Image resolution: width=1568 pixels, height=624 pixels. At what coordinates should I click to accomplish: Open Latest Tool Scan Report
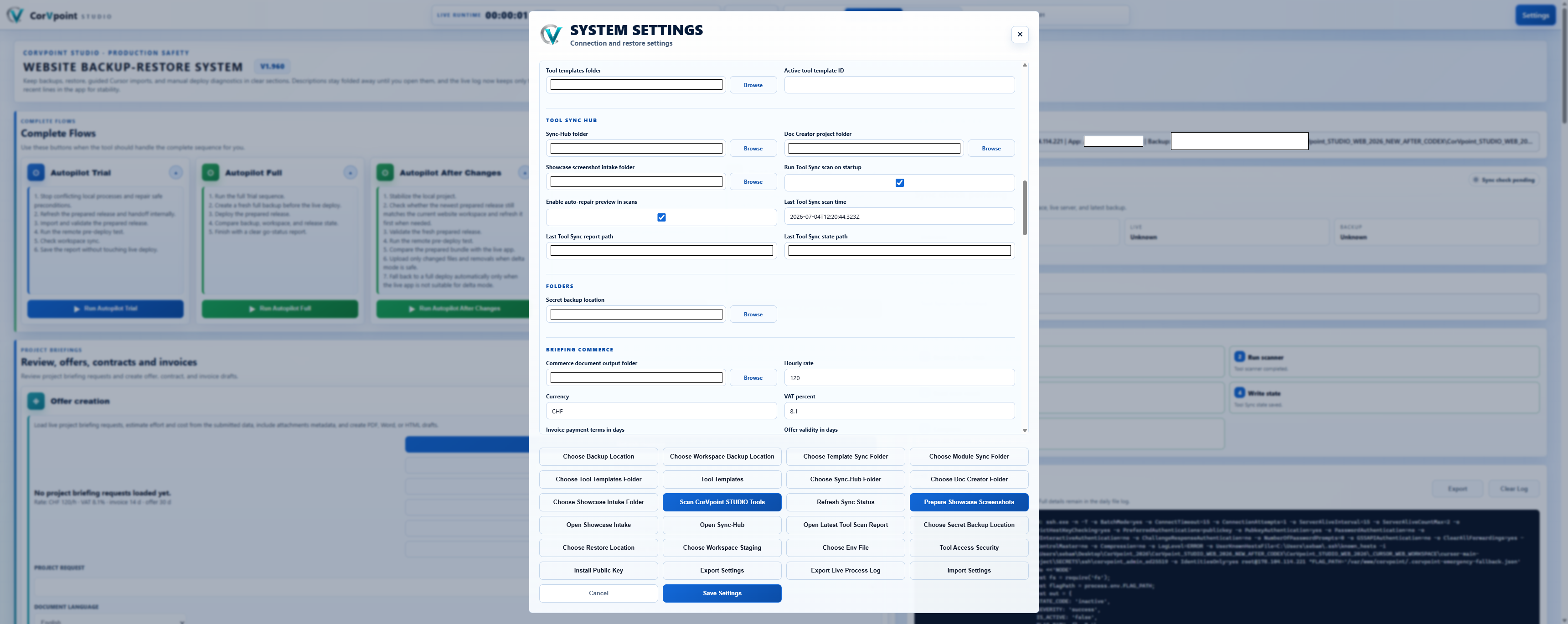(x=846, y=526)
